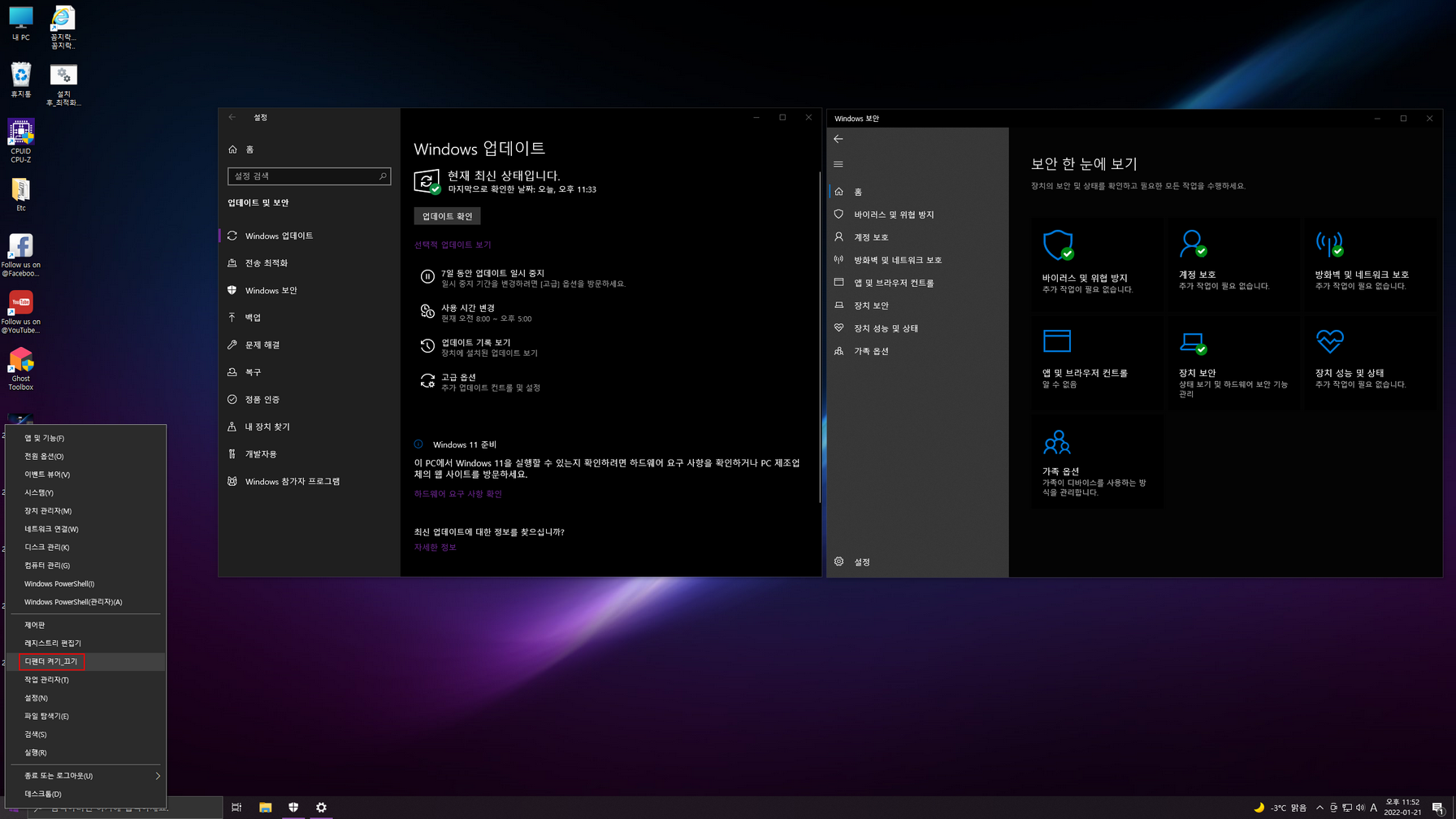The height and width of the screenshot is (819, 1456).
Task: Open the CPUID CPU-Z desktop icon
Action: 20,141
